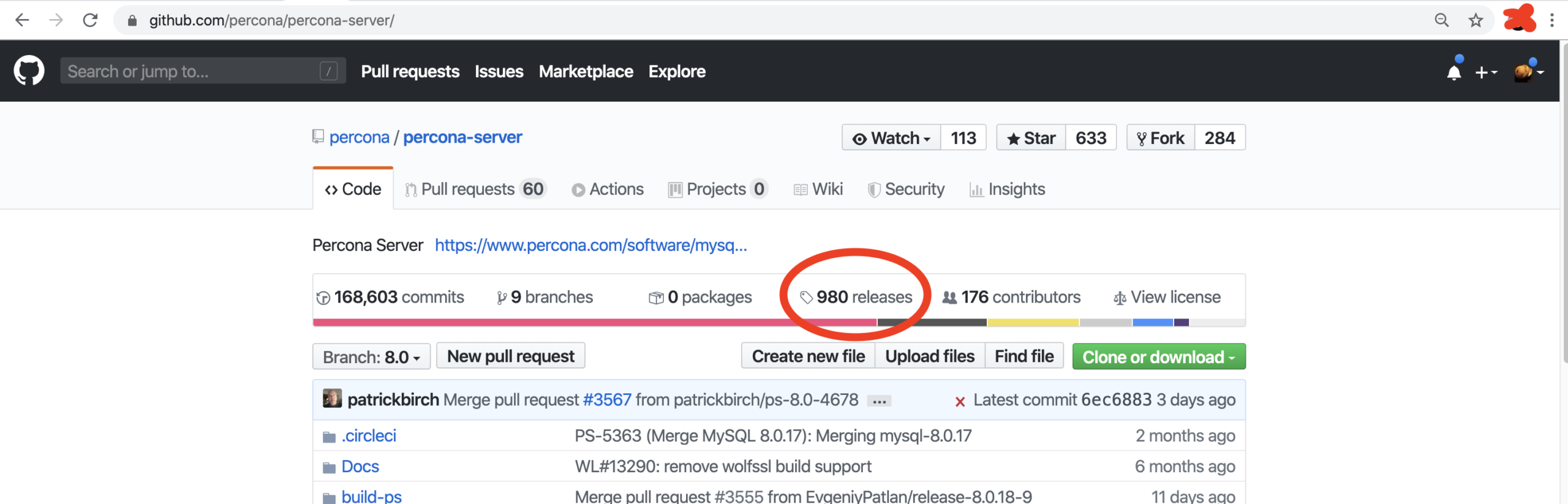Click the pink language bar segment
Image resolution: width=1568 pixels, height=504 pixels.
pyautogui.click(x=594, y=322)
